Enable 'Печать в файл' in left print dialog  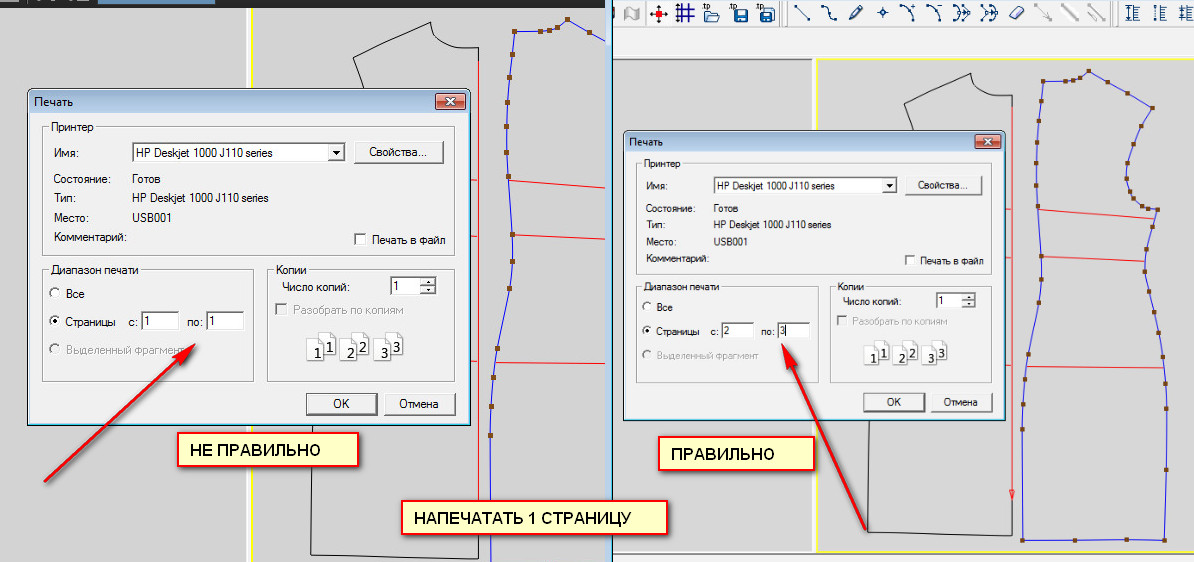pos(361,240)
